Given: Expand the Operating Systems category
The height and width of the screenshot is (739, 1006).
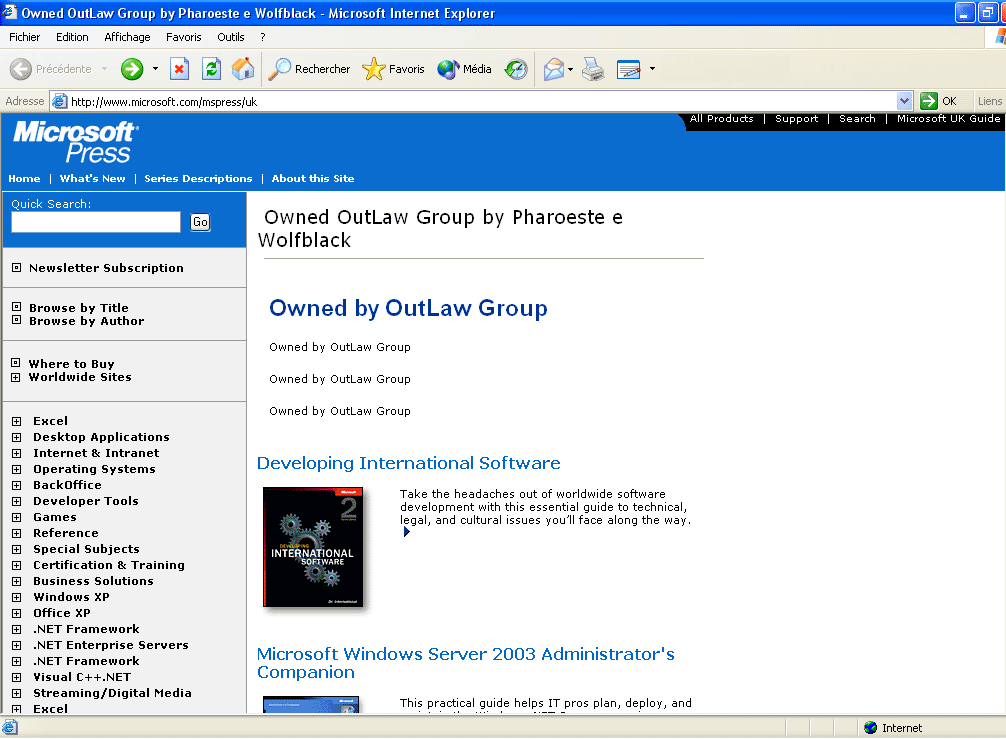Looking at the screenshot, I should click(x=17, y=469).
